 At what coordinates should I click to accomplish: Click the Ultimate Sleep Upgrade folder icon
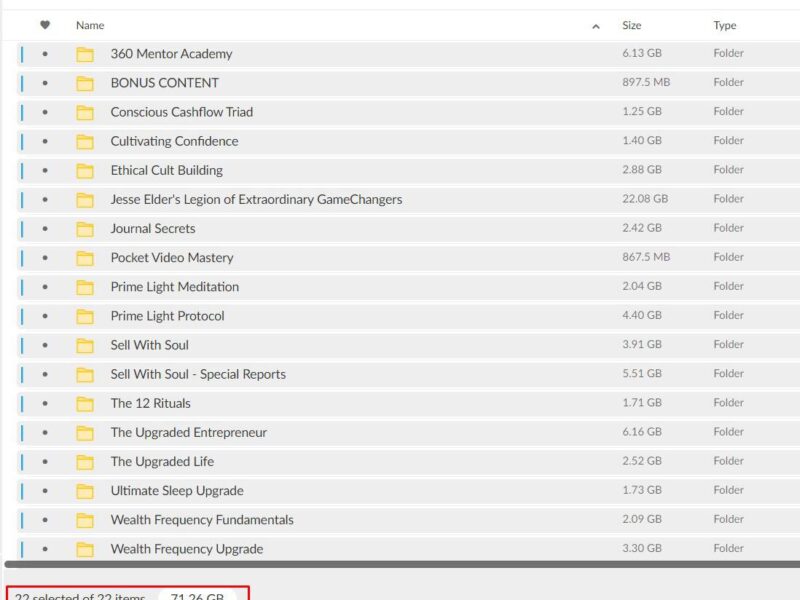pos(85,491)
